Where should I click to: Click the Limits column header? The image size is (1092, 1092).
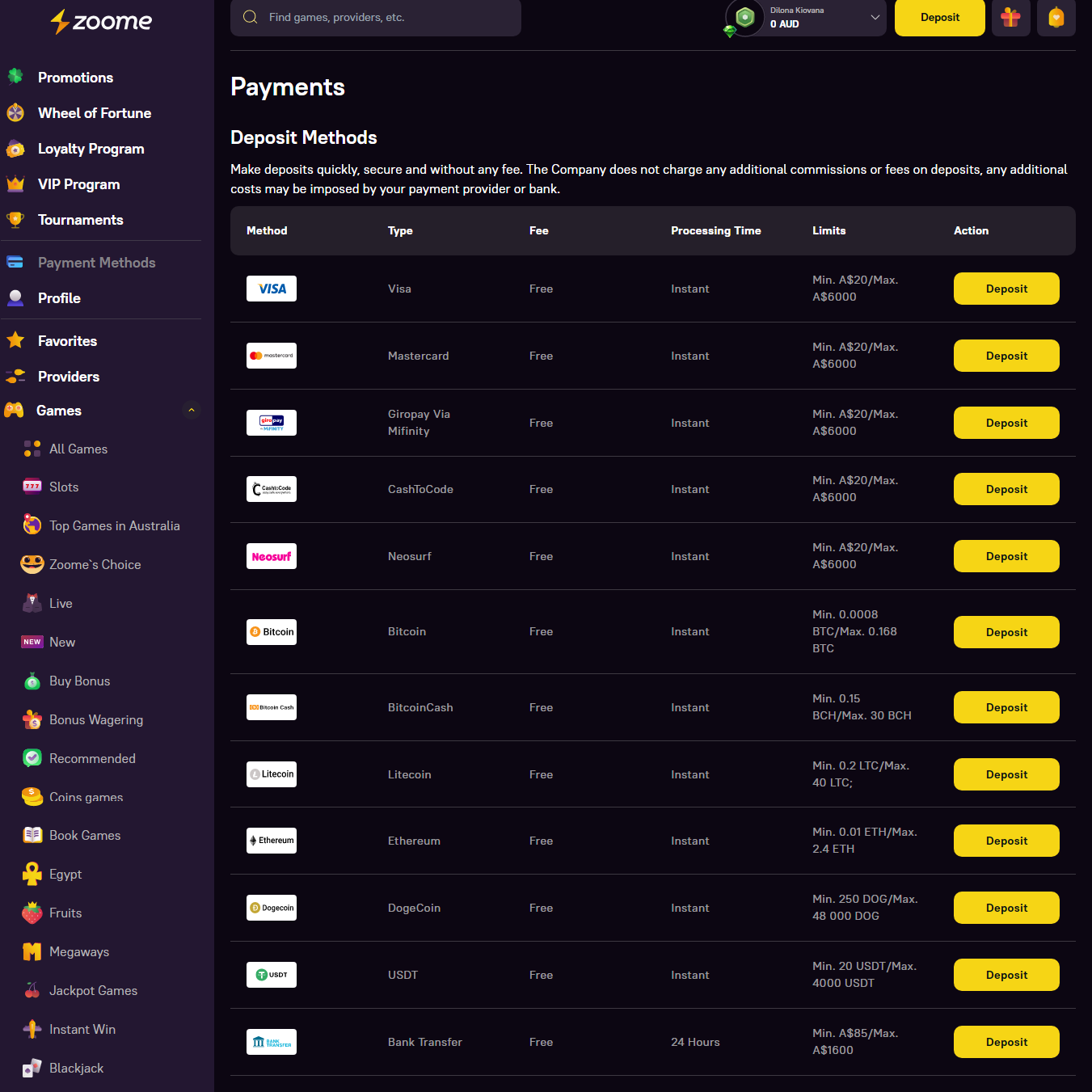pyautogui.click(x=829, y=230)
